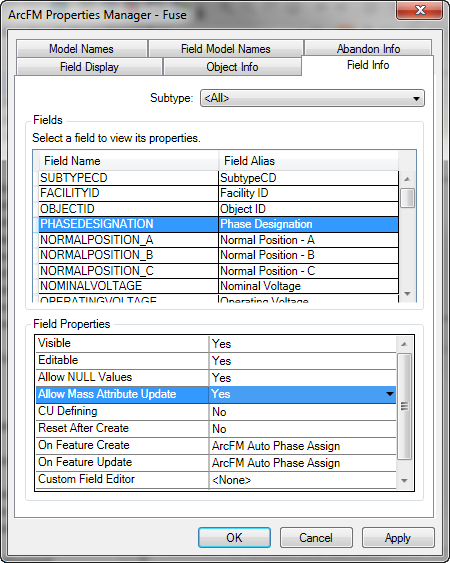Image resolution: width=450 pixels, height=563 pixels.
Task: Click the Reset After Create value No
Action: 302,428
